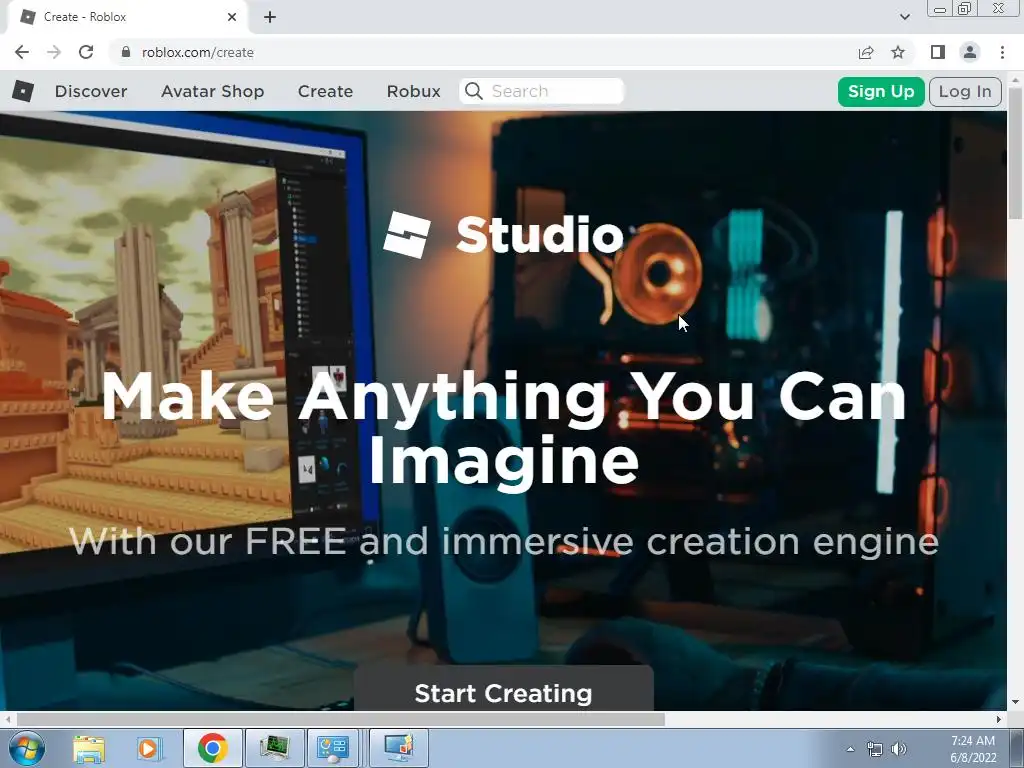Close the Create - Roblox tab
The height and width of the screenshot is (768, 1024).
232,17
